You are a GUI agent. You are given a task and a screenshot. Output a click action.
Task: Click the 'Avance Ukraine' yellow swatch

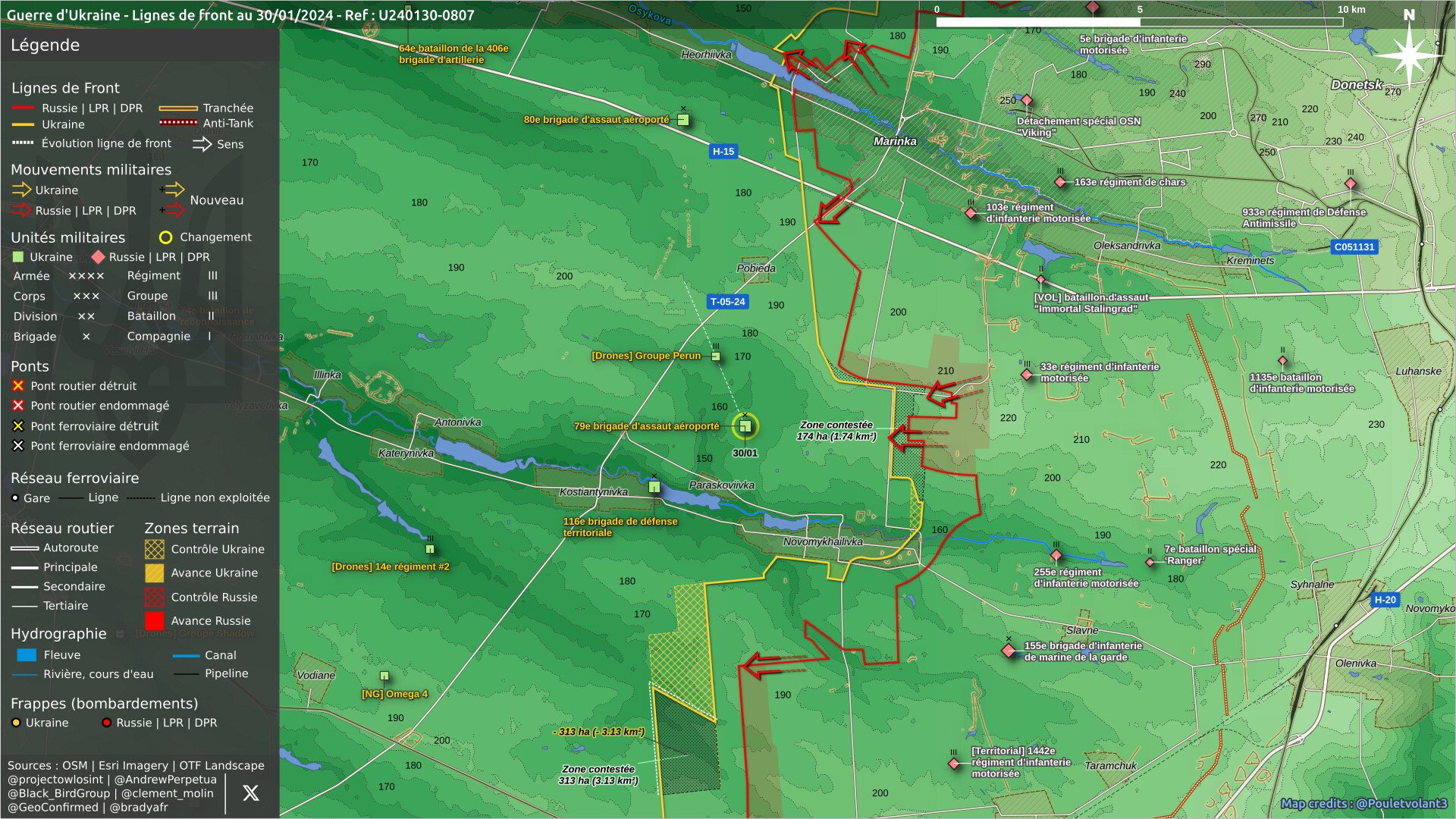155,573
